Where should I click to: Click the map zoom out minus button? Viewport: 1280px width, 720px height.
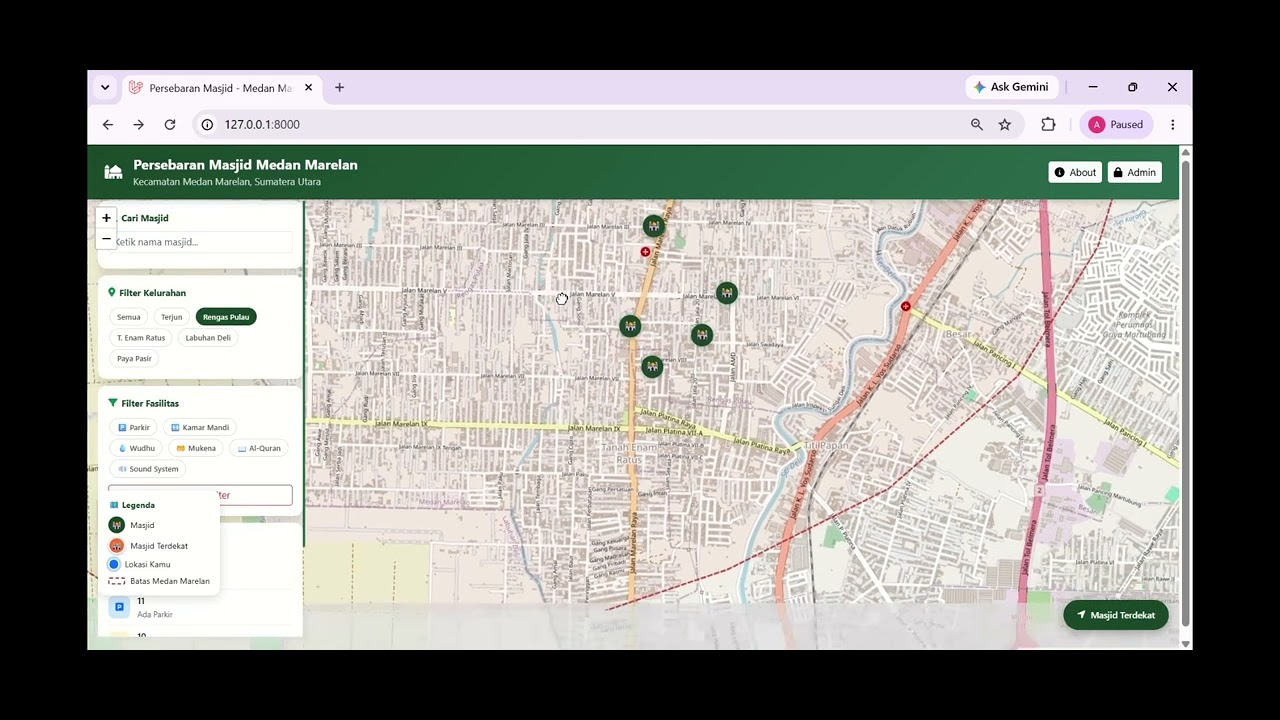tap(106, 239)
